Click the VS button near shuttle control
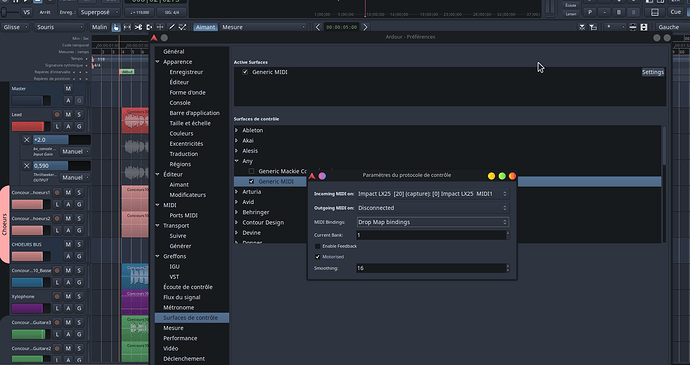 pos(26,12)
